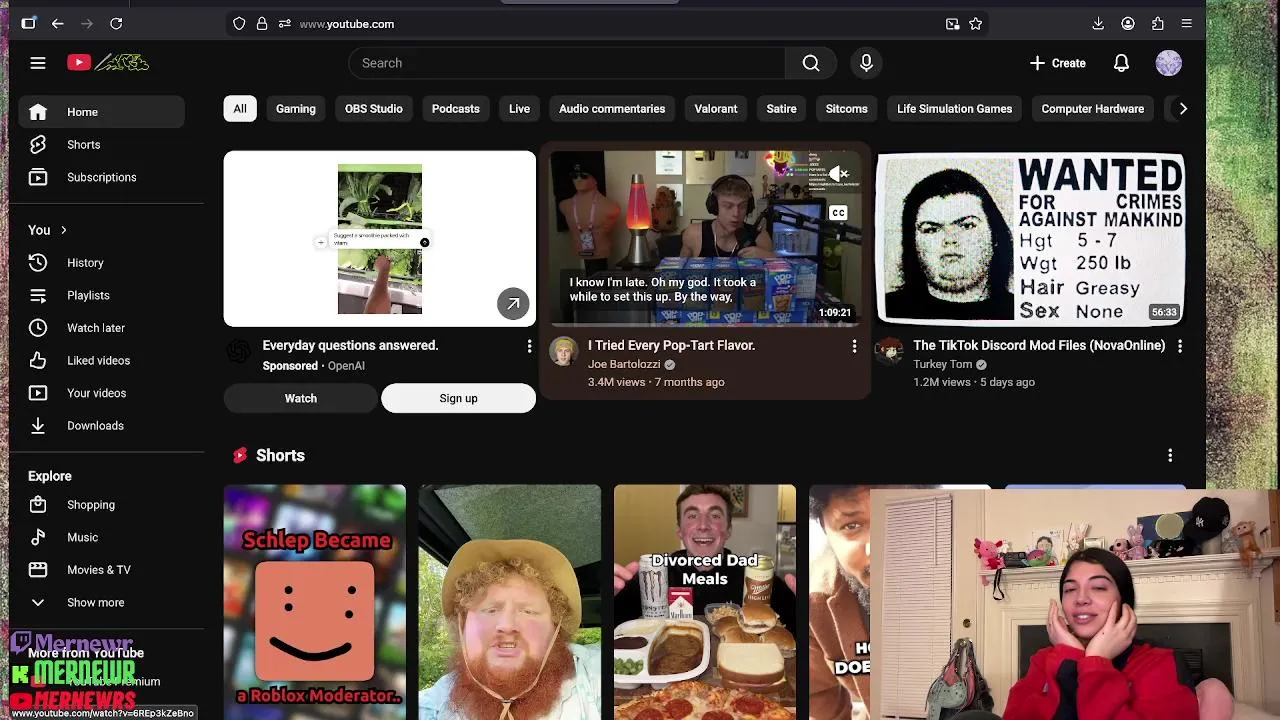Click the search magnifier button

811,63
